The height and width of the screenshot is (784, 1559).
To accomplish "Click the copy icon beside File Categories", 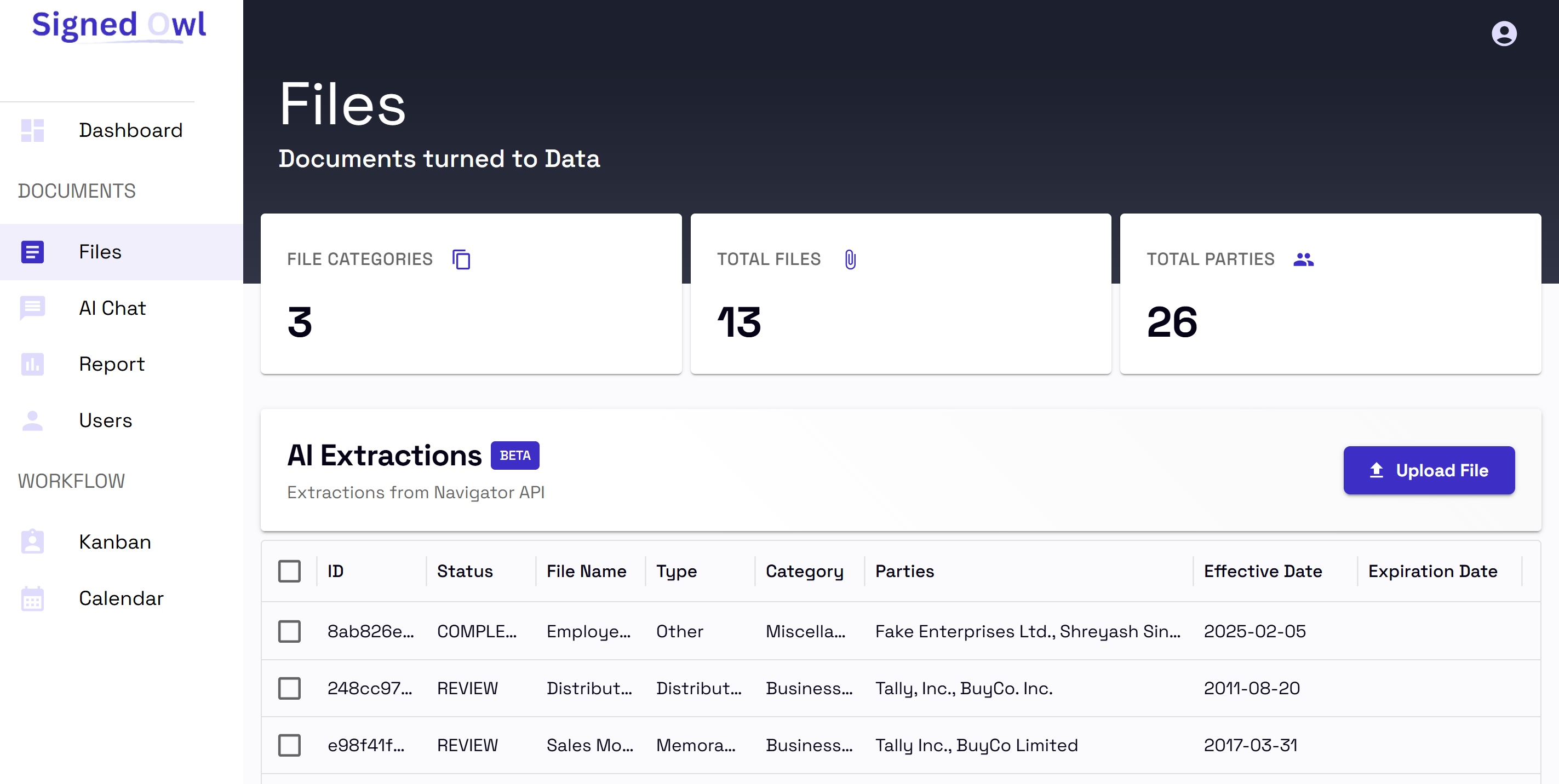I will [461, 259].
